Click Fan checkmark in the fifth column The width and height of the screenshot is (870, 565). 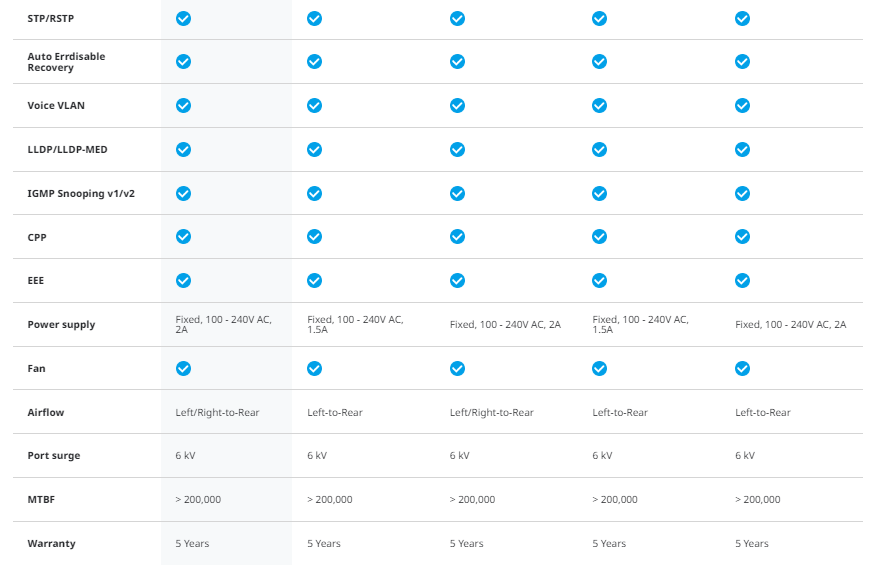(x=742, y=368)
